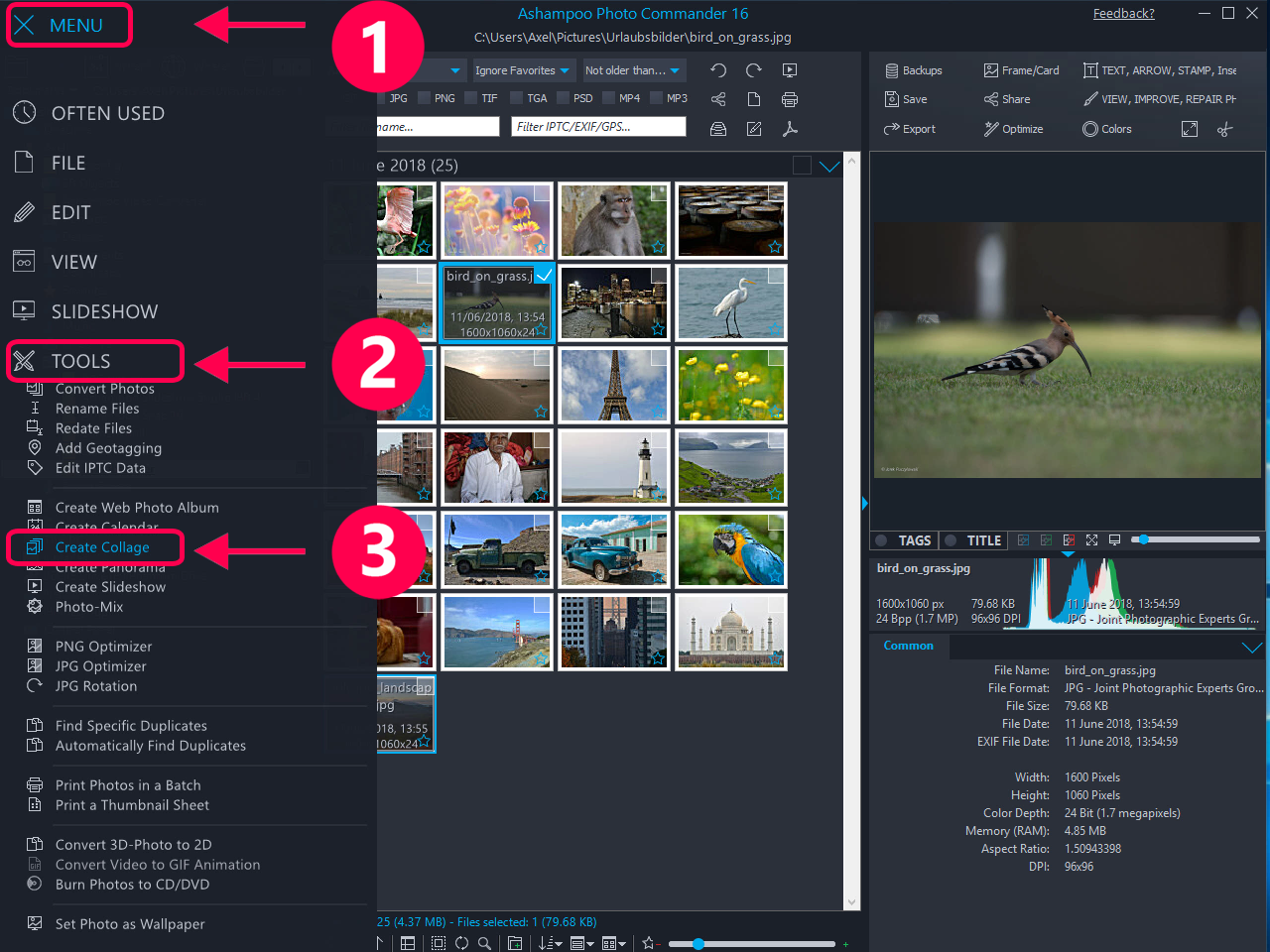Click the scissors crop icon in right toolbar

click(x=1225, y=129)
